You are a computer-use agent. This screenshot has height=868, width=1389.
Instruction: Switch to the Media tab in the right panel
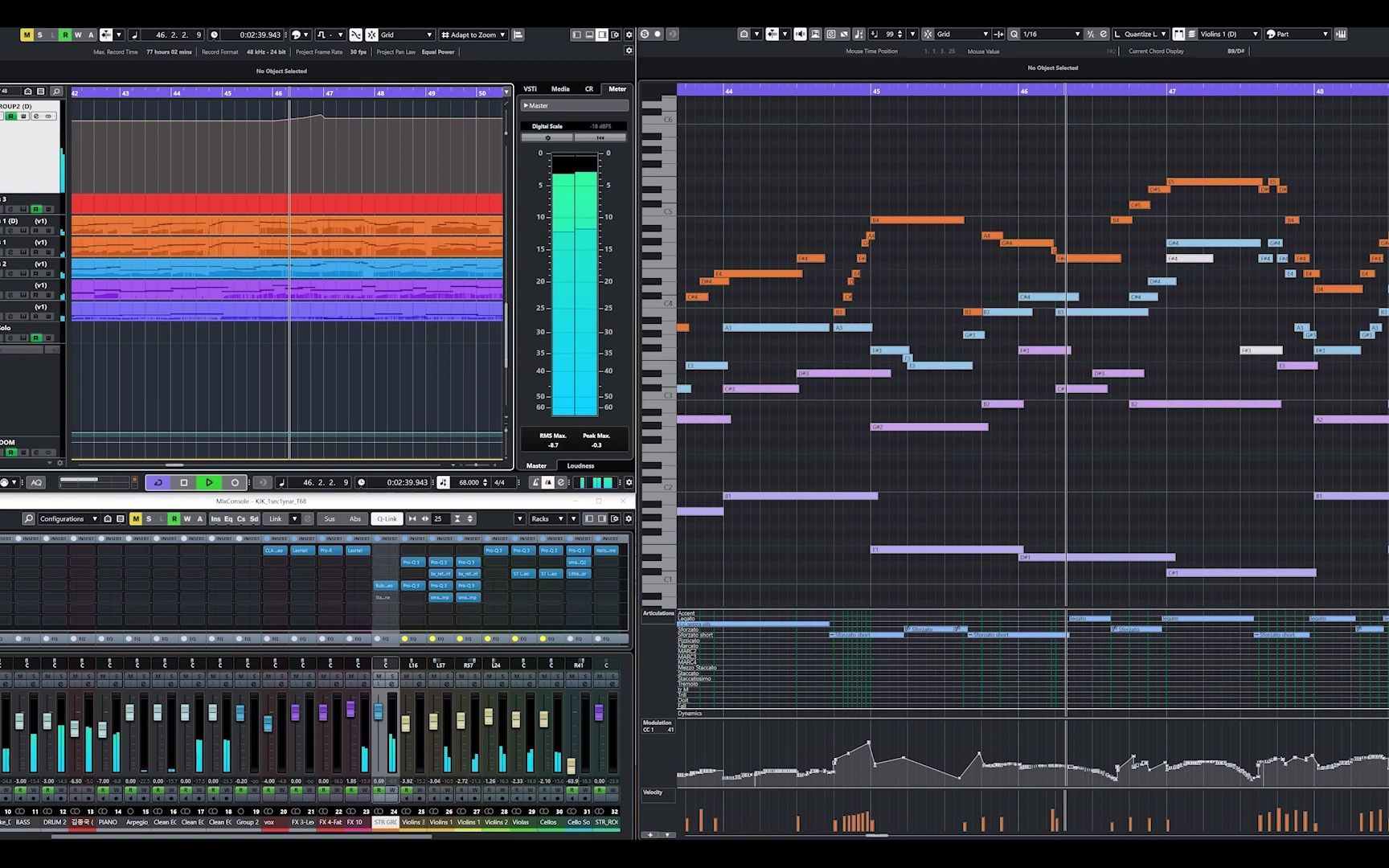click(559, 88)
